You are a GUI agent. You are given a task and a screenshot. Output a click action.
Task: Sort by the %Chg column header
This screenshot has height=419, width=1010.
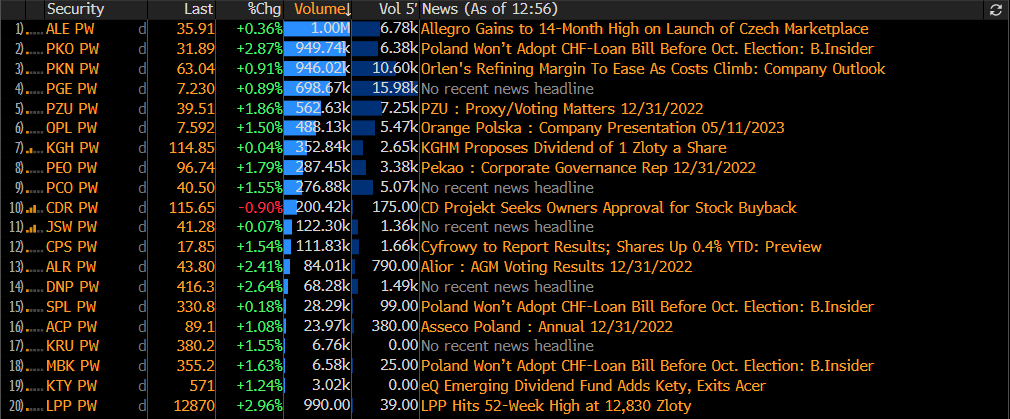(265, 9)
